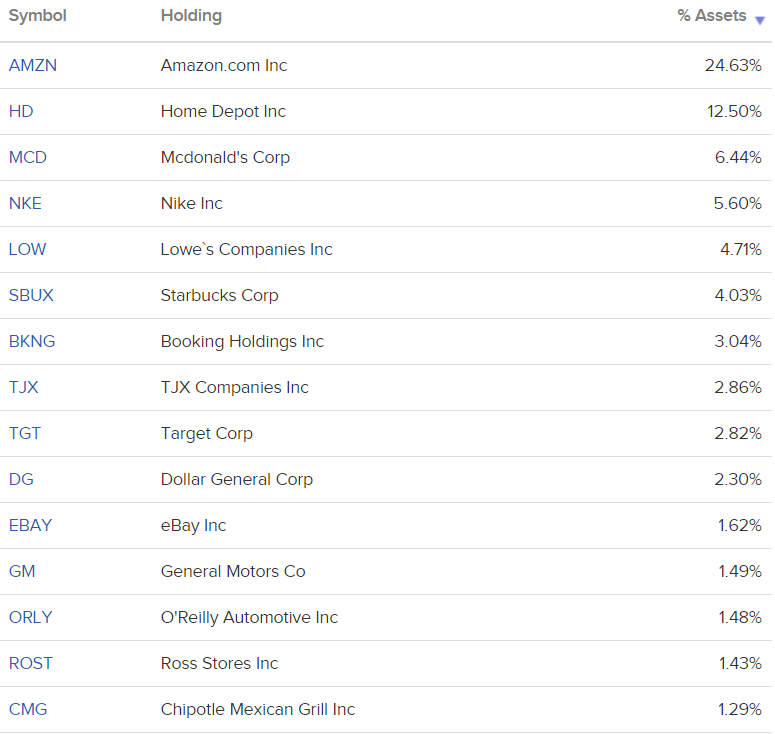Open the BKNG ticker link
This screenshot has height=734, width=775.
click(x=32, y=341)
